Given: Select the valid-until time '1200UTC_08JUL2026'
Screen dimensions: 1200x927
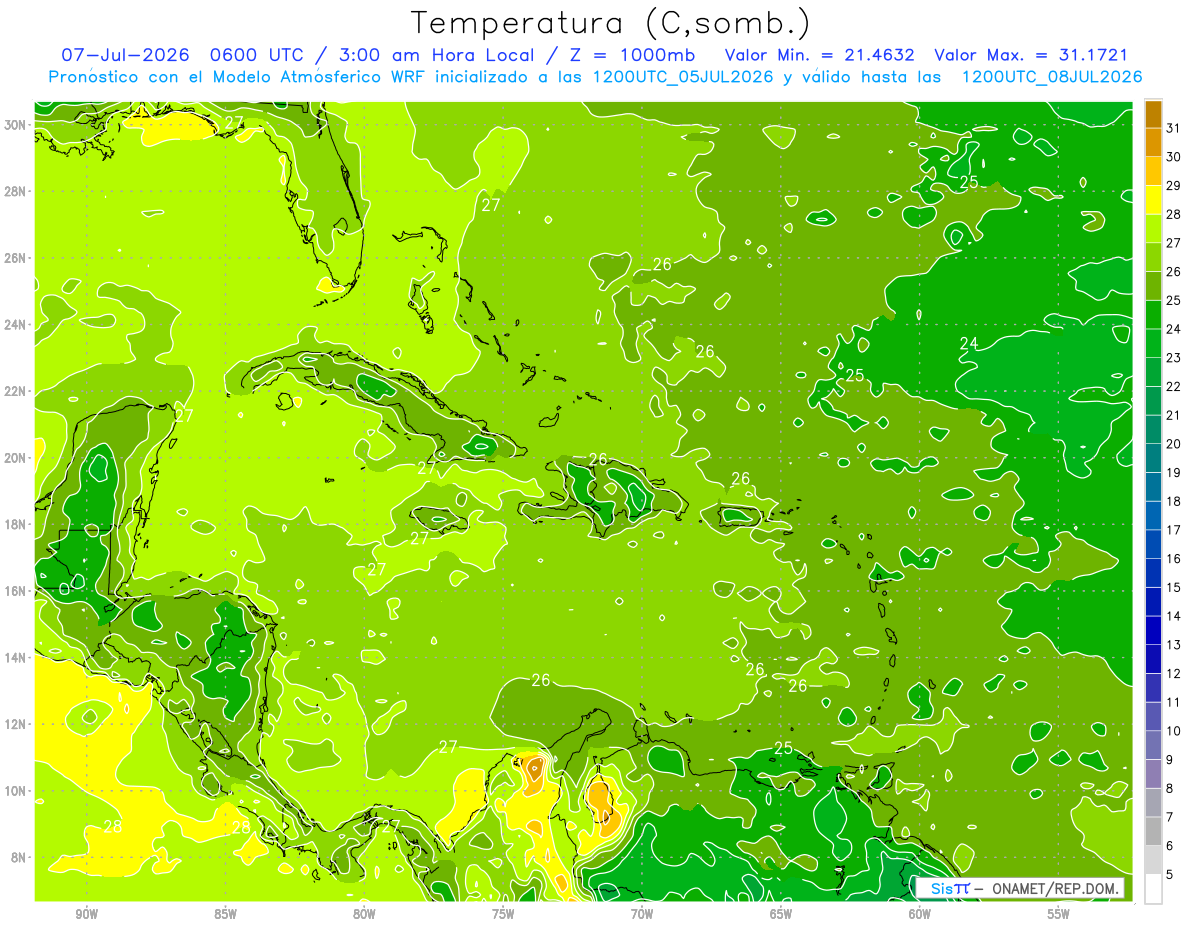Looking at the screenshot, I should (x=1052, y=77).
